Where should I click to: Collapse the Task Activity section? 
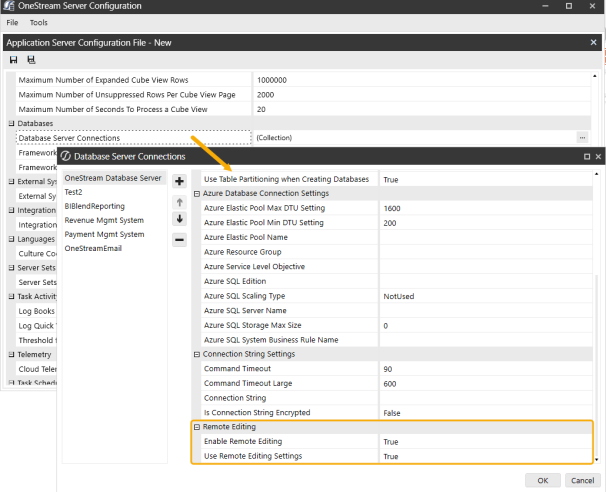click(x=12, y=296)
